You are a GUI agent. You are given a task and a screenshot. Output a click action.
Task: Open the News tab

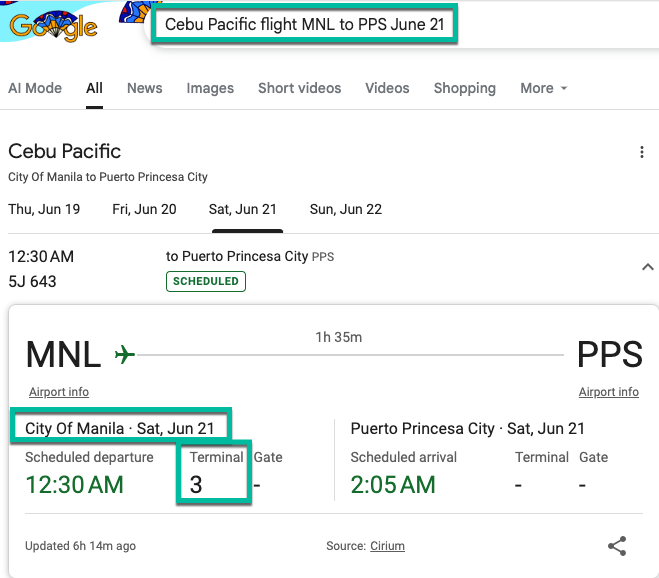pos(145,88)
